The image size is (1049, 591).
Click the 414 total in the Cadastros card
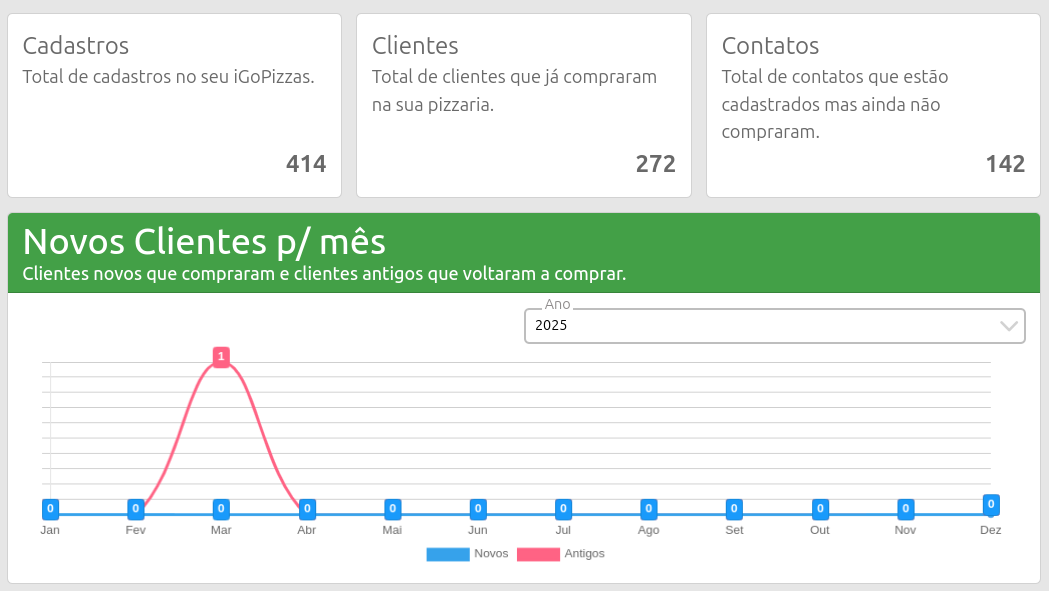click(x=306, y=164)
